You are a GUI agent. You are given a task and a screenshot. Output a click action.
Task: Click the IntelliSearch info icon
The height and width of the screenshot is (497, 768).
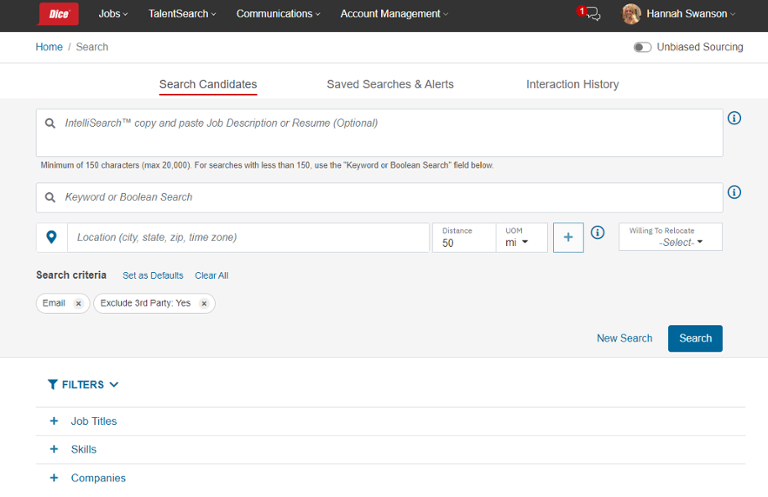point(734,118)
